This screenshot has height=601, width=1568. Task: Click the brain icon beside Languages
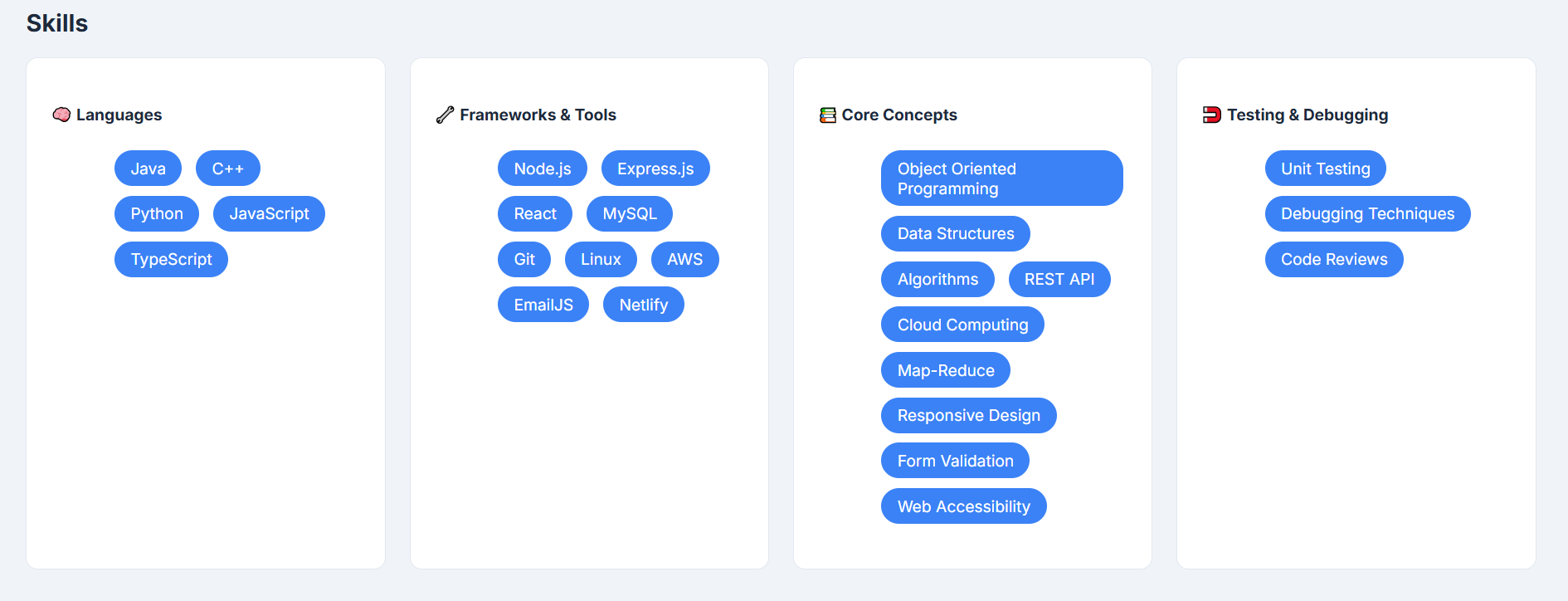(61, 115)
